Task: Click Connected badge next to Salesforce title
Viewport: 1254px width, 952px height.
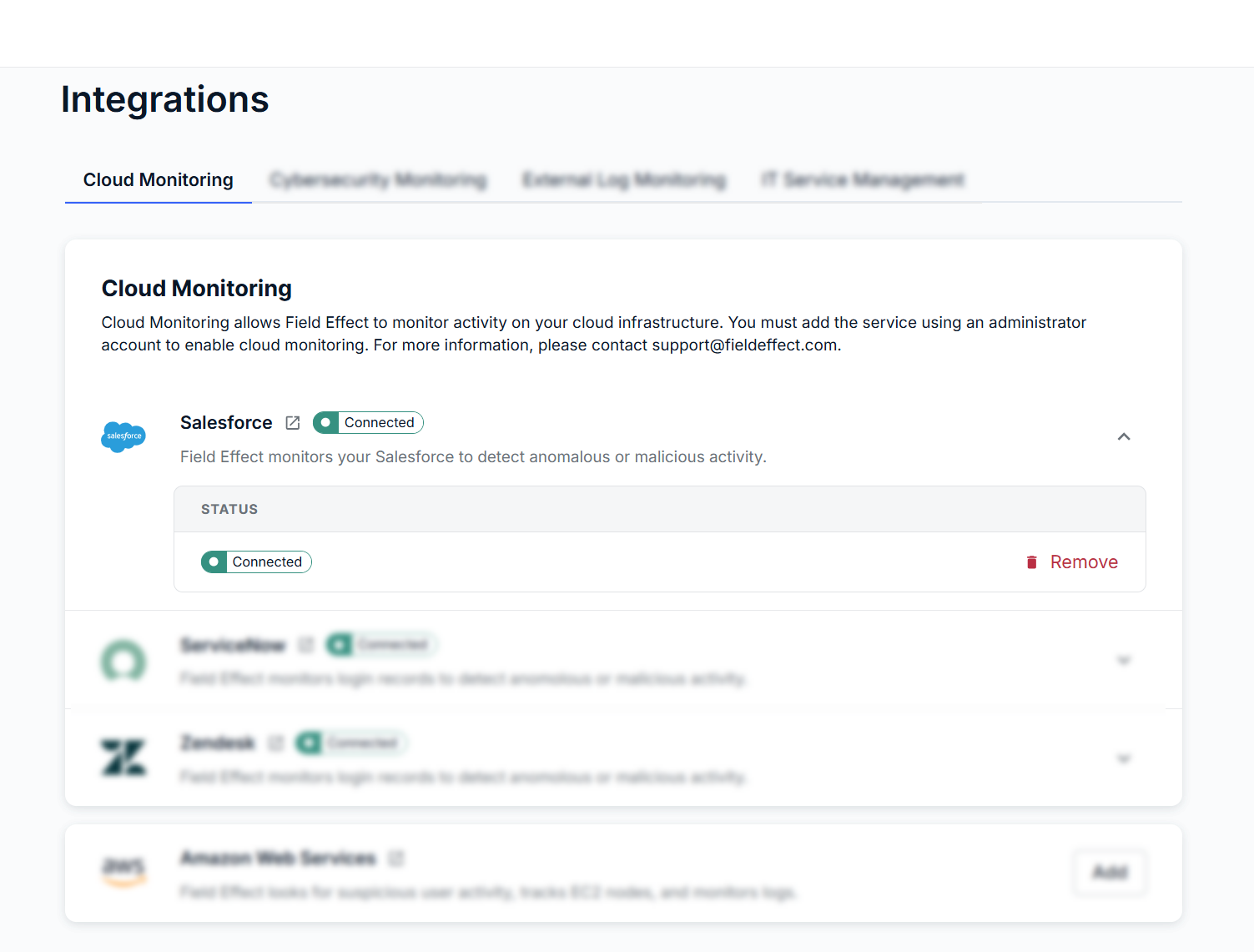Action: click(x=368, y=423)
